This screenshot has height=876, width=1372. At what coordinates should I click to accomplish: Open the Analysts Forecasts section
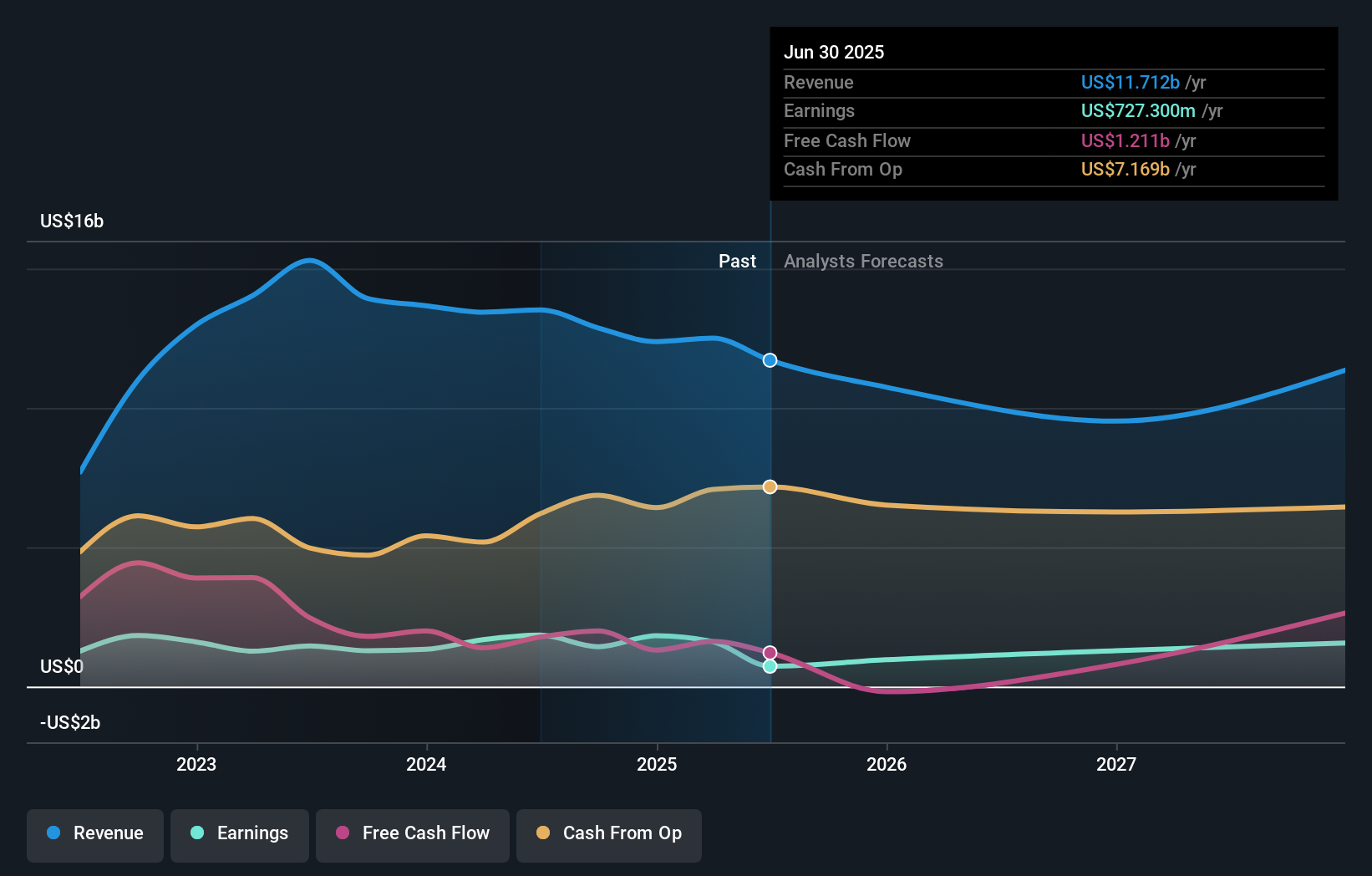pyautogui.click(x=863, y=261)
